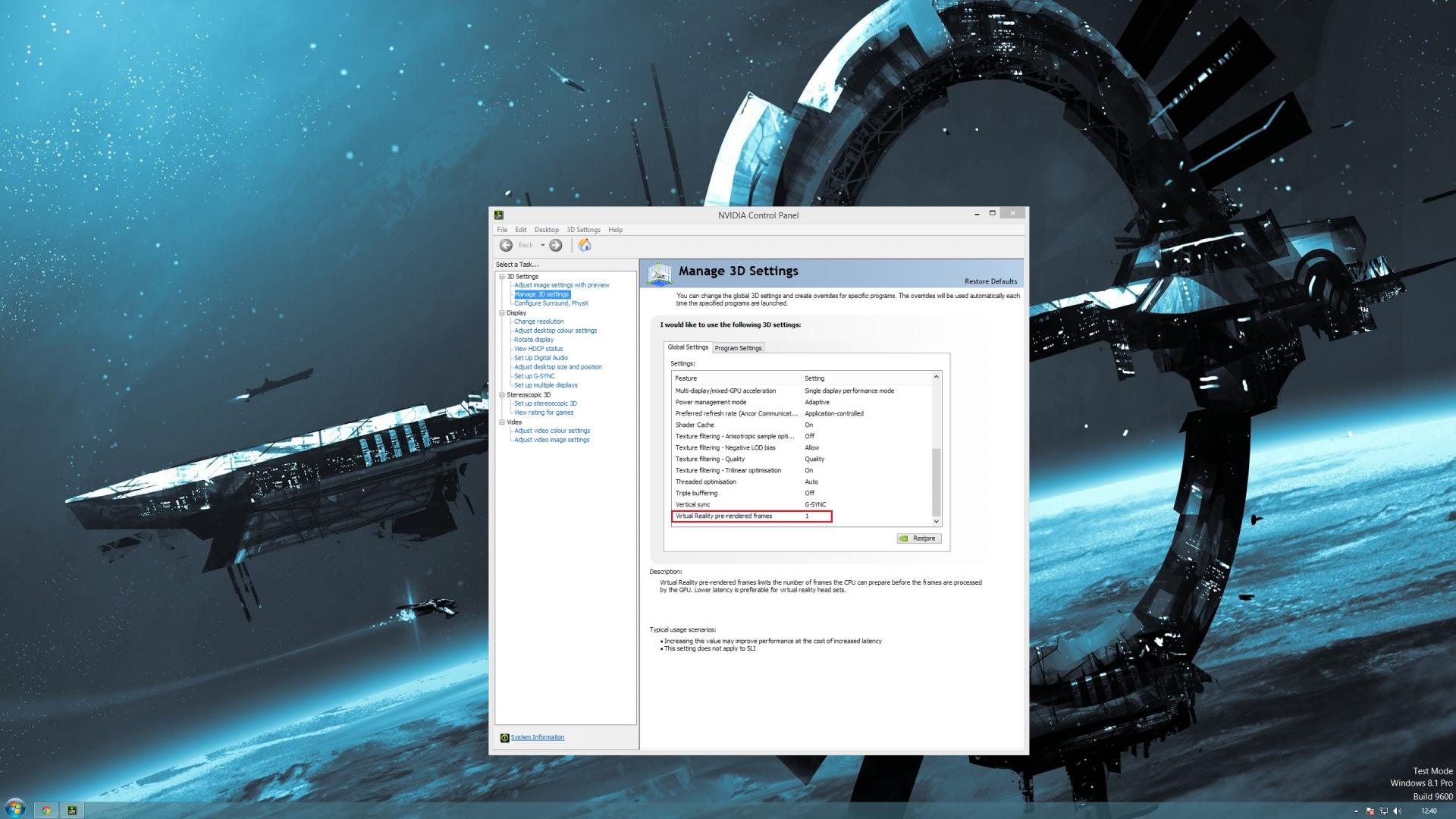Open the Windows Start button

(15, 808)
